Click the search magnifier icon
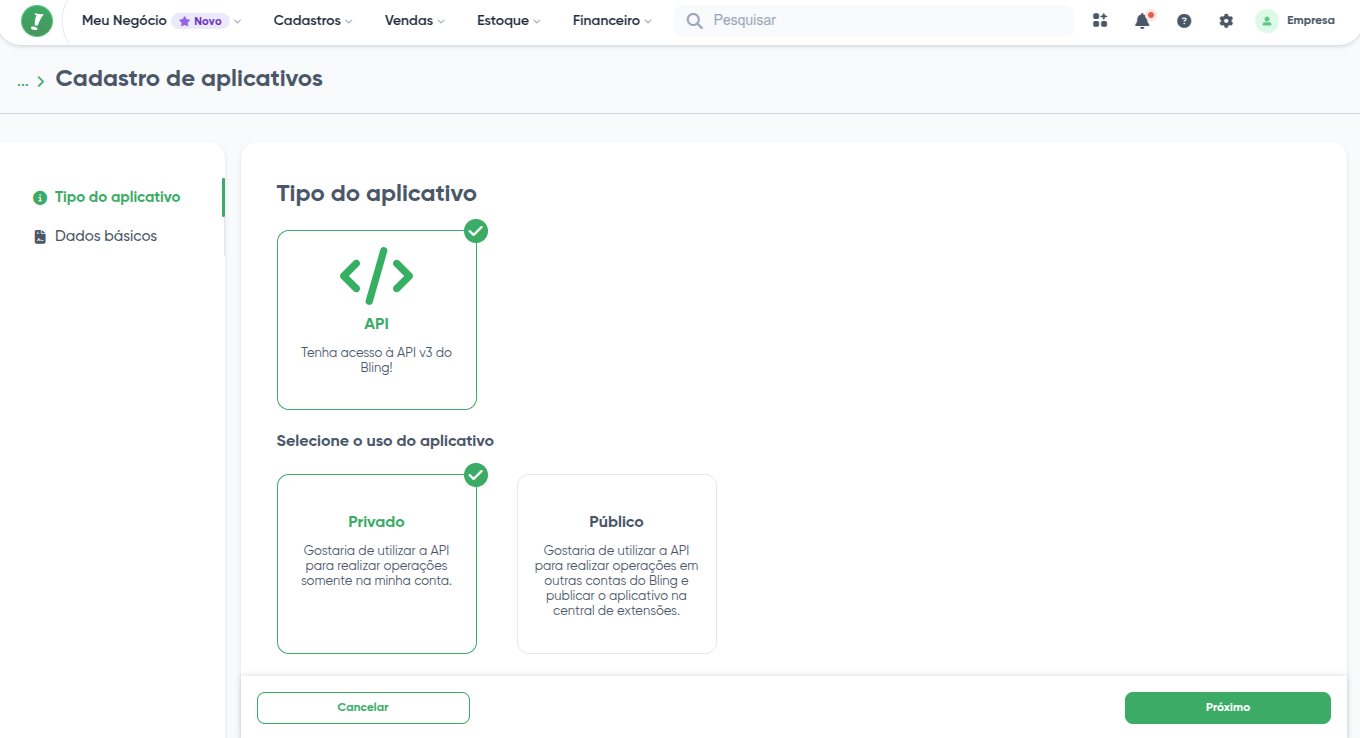Screen dimensions: 1360x738 pos(694,21)
